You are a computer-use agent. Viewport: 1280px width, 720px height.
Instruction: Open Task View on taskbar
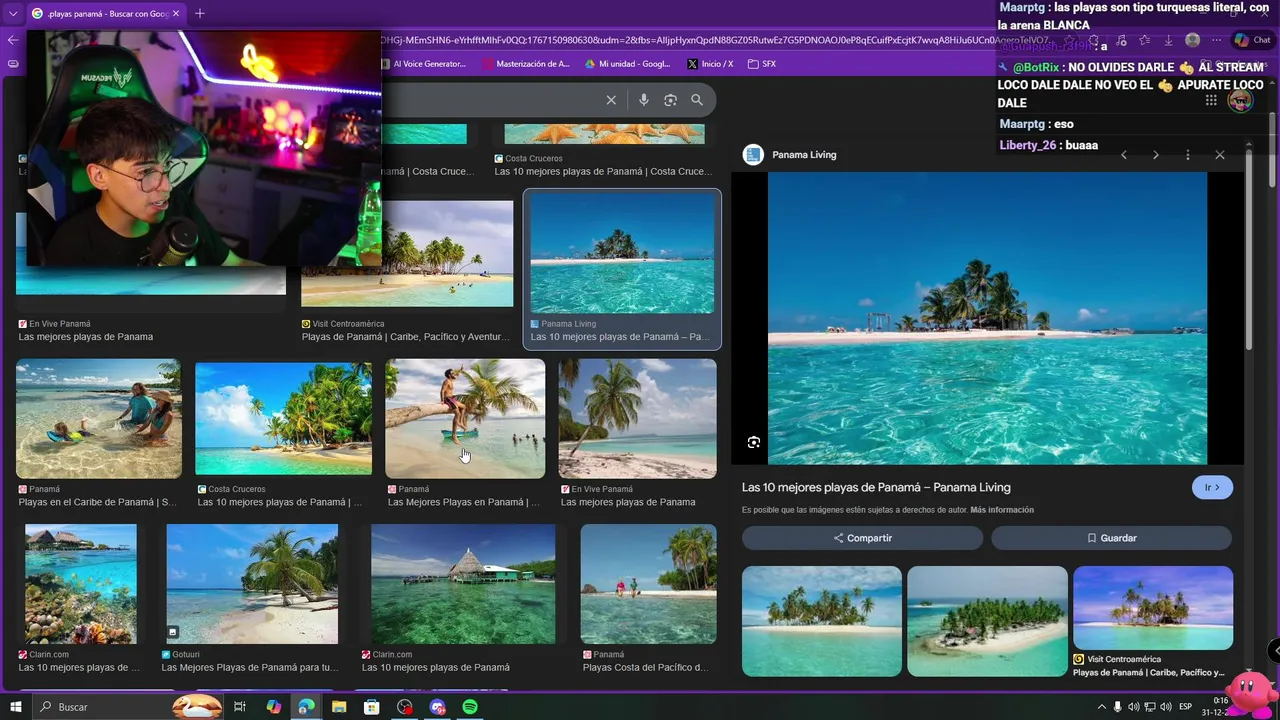tap(240, 707)
